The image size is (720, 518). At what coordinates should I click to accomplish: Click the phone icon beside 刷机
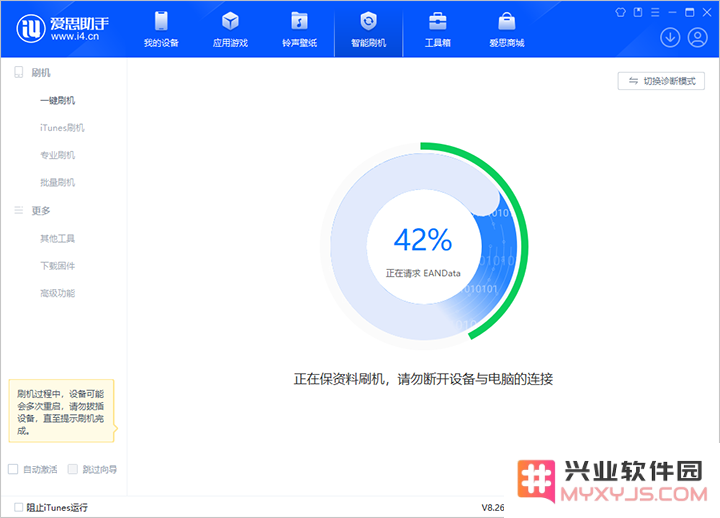(18, 72)
